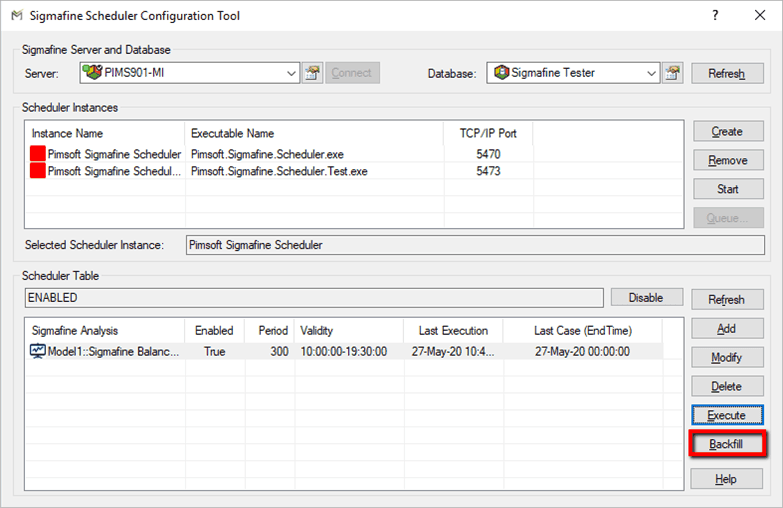Click the PIMS901-MI server icon in combo box
783x508 pixels.
[x=92, y=72]
